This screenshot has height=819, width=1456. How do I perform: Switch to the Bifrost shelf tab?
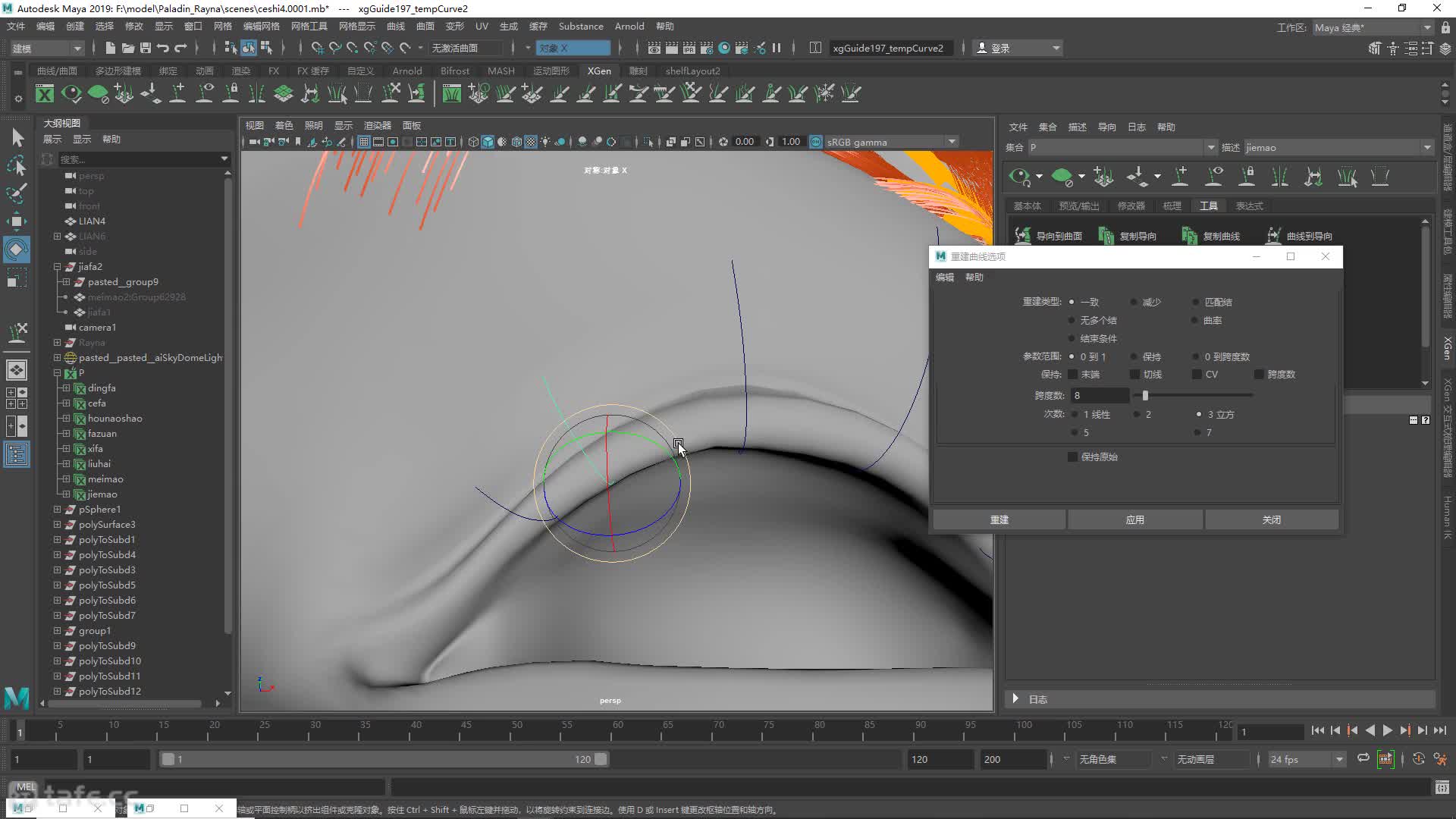click(455, 71)
